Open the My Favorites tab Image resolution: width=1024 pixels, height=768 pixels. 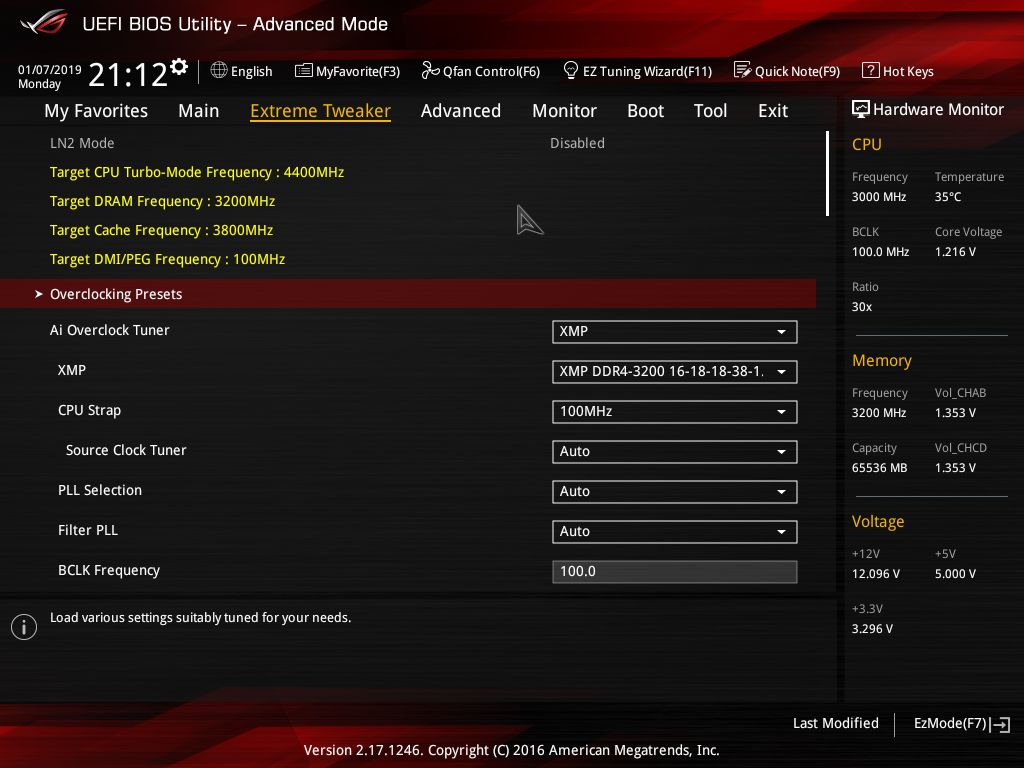[x=96, y=111]
